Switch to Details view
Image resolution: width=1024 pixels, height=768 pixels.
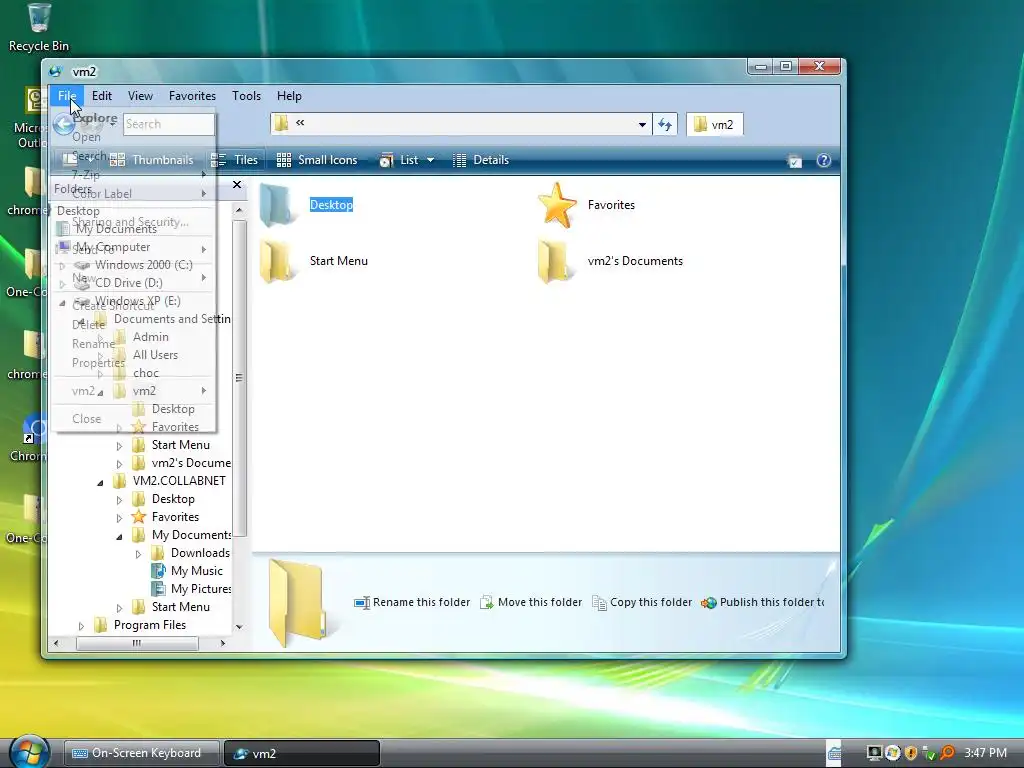tap(481, 160)
